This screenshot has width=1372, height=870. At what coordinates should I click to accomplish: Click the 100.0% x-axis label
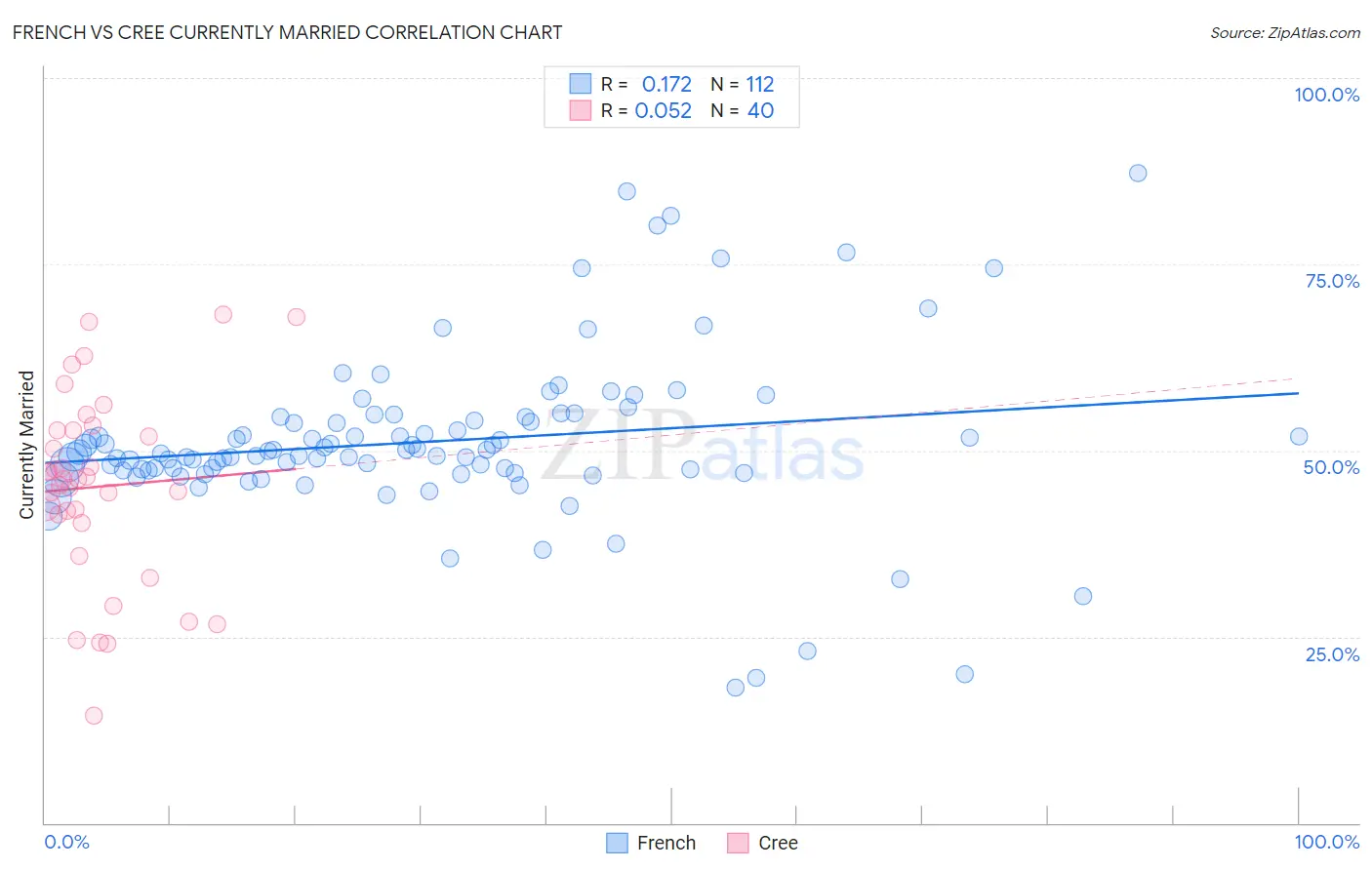click(1326, 842)
